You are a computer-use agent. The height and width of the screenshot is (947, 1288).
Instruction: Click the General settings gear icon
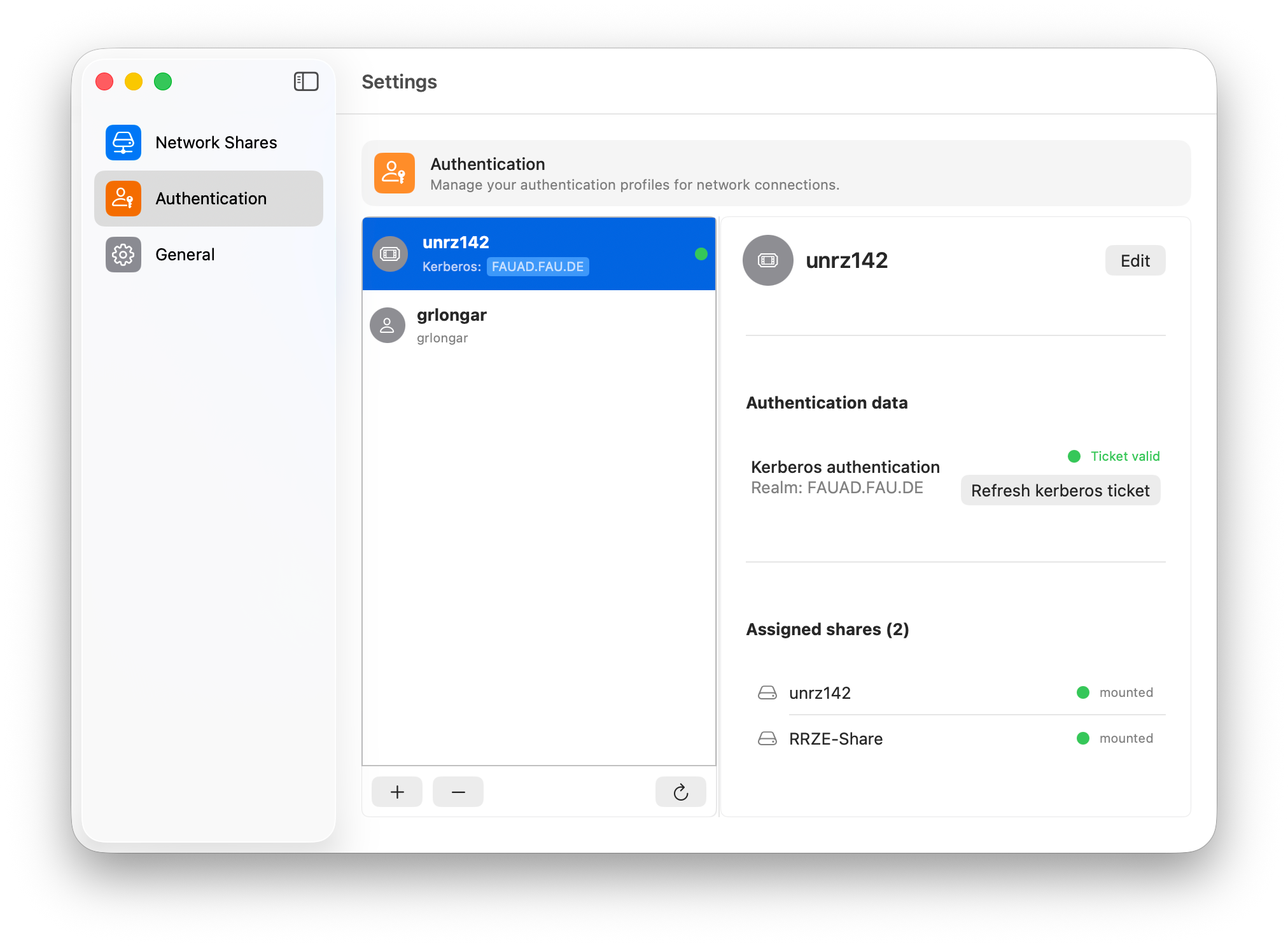tap(123, 254)
